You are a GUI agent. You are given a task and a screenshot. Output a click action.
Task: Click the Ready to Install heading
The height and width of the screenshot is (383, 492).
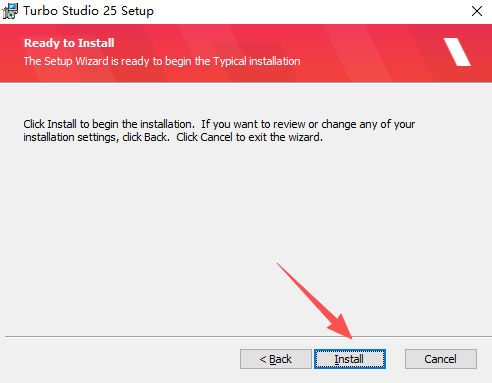coord(69,43)
